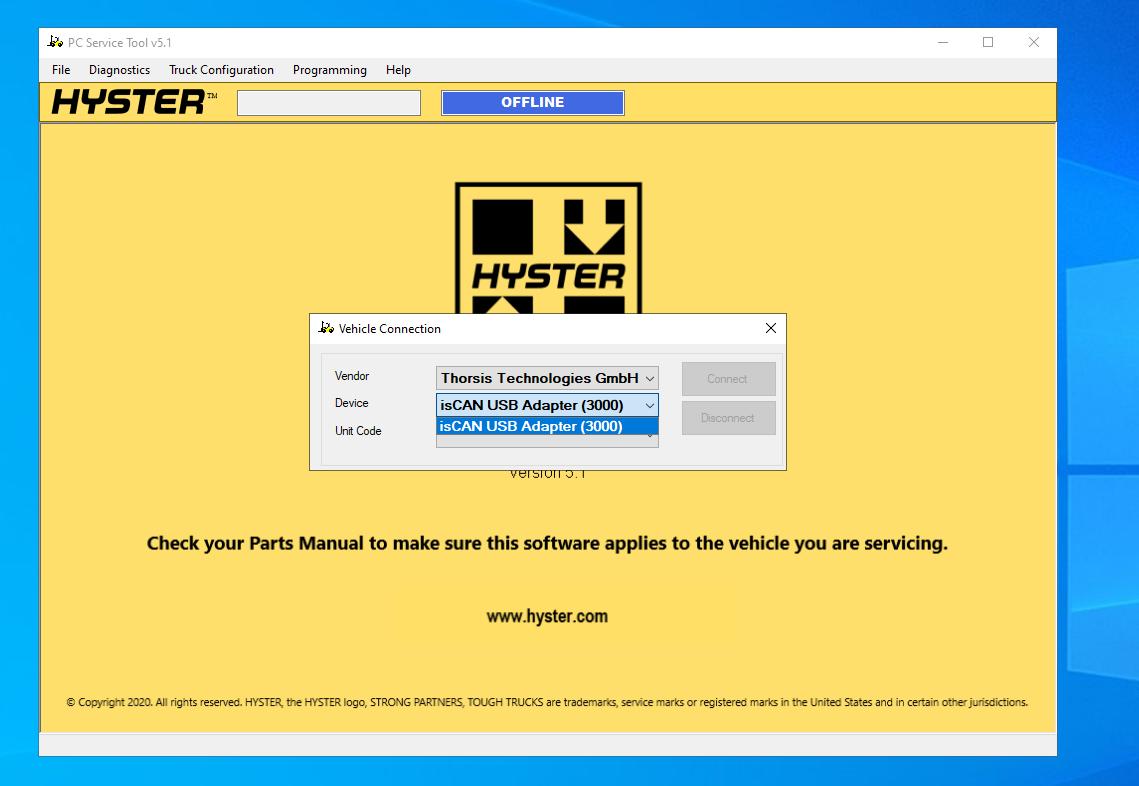1139x786 pixels.
Task: Click the Vehicle Connection dialog's forklift icon
Action: (x=325, y=328)
